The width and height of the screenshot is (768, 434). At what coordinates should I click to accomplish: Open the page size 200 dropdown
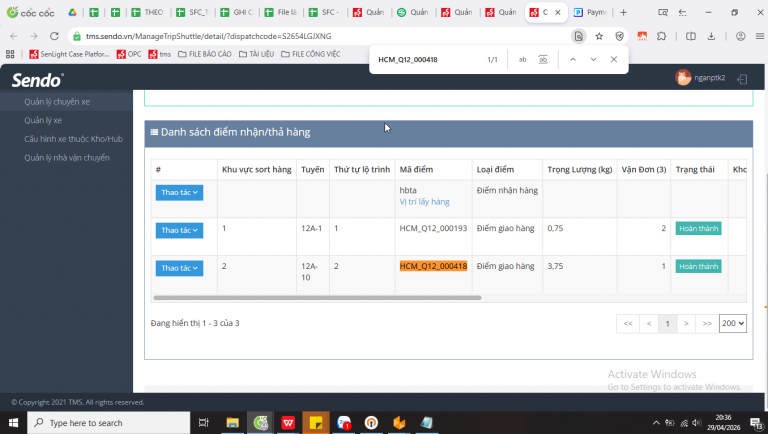tap(733, 323)
